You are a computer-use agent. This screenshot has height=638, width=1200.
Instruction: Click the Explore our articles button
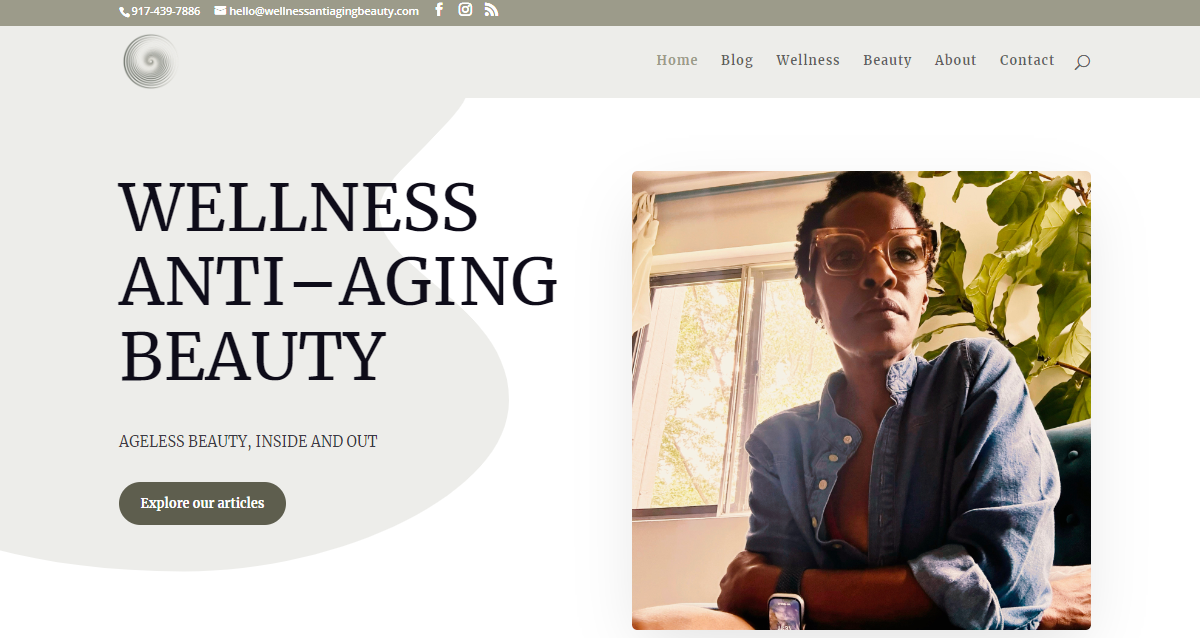[202, 503]
